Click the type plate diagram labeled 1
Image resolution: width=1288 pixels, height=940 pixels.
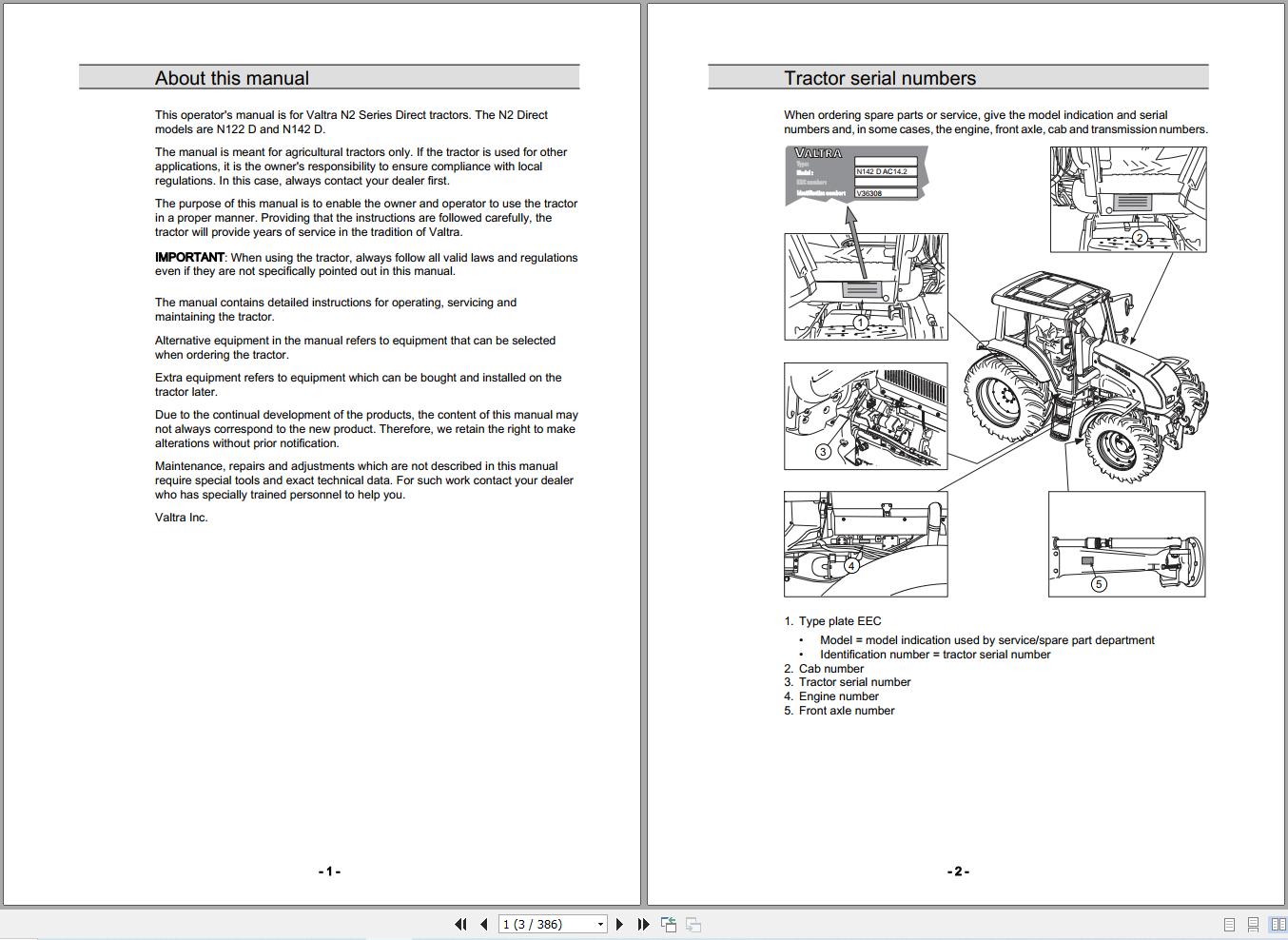coord(866,286)
